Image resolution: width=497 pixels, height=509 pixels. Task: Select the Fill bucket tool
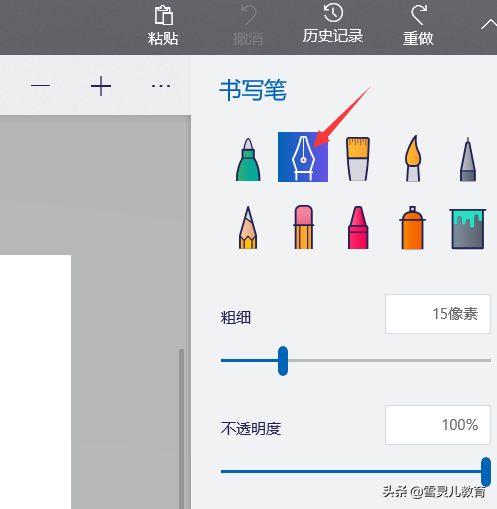(x=467, y=229)
